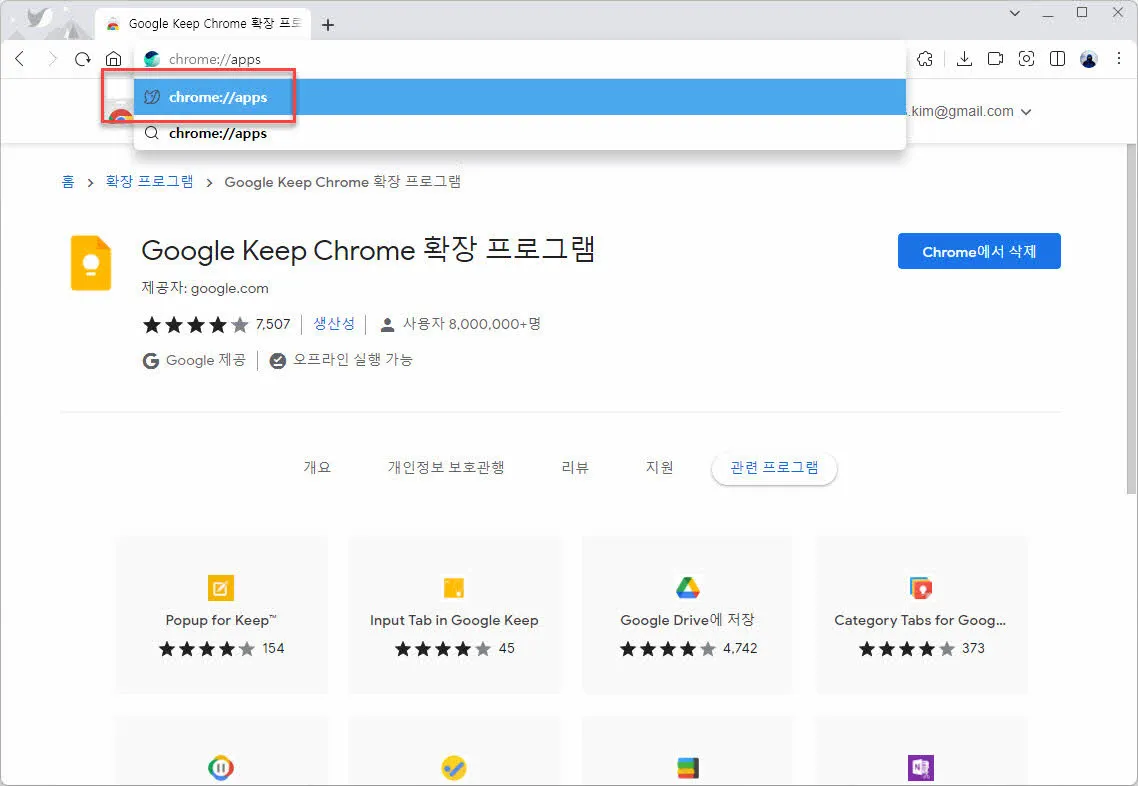This screenshot has width=1138, height=786.
Task: Open the profile avatar in the toolbar
Action: point(1089,59)
